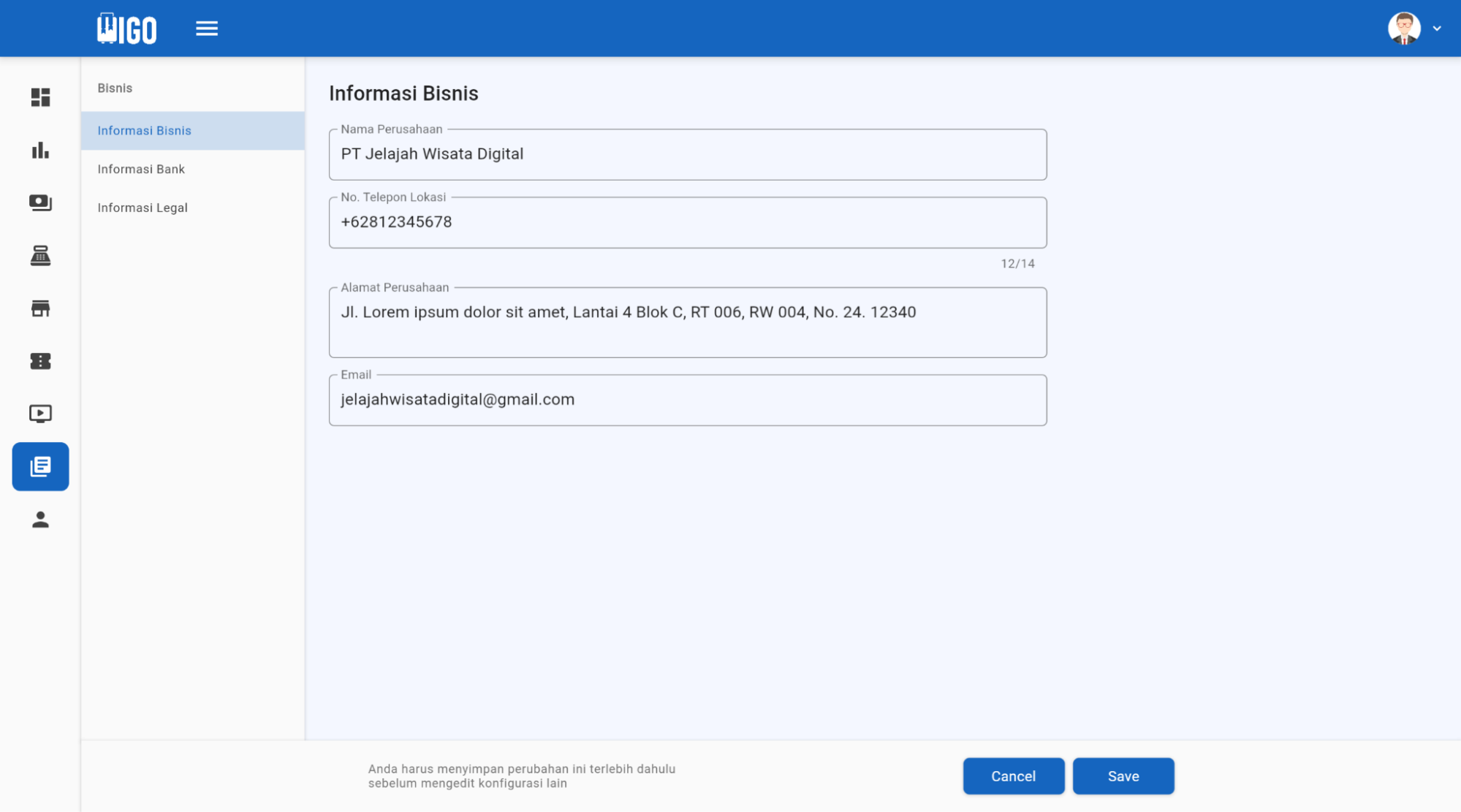Click the user avatar picture
This screenshot has width=1461, height=812.
click(x=1404, y=29)
